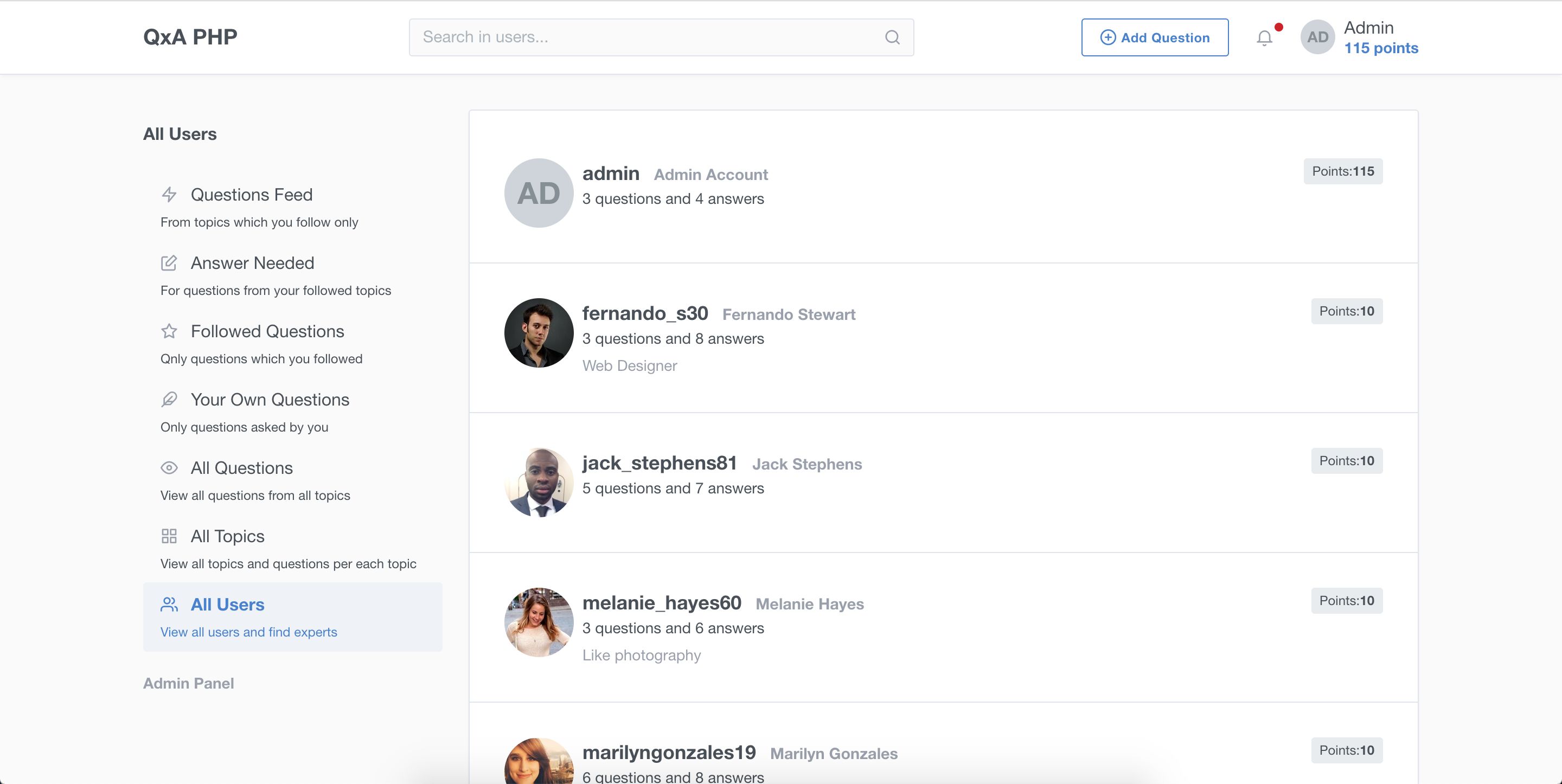Open the Admin profile name
Screen dimensions: 1562x784
pyautogui.click(x=1368, y=28)
